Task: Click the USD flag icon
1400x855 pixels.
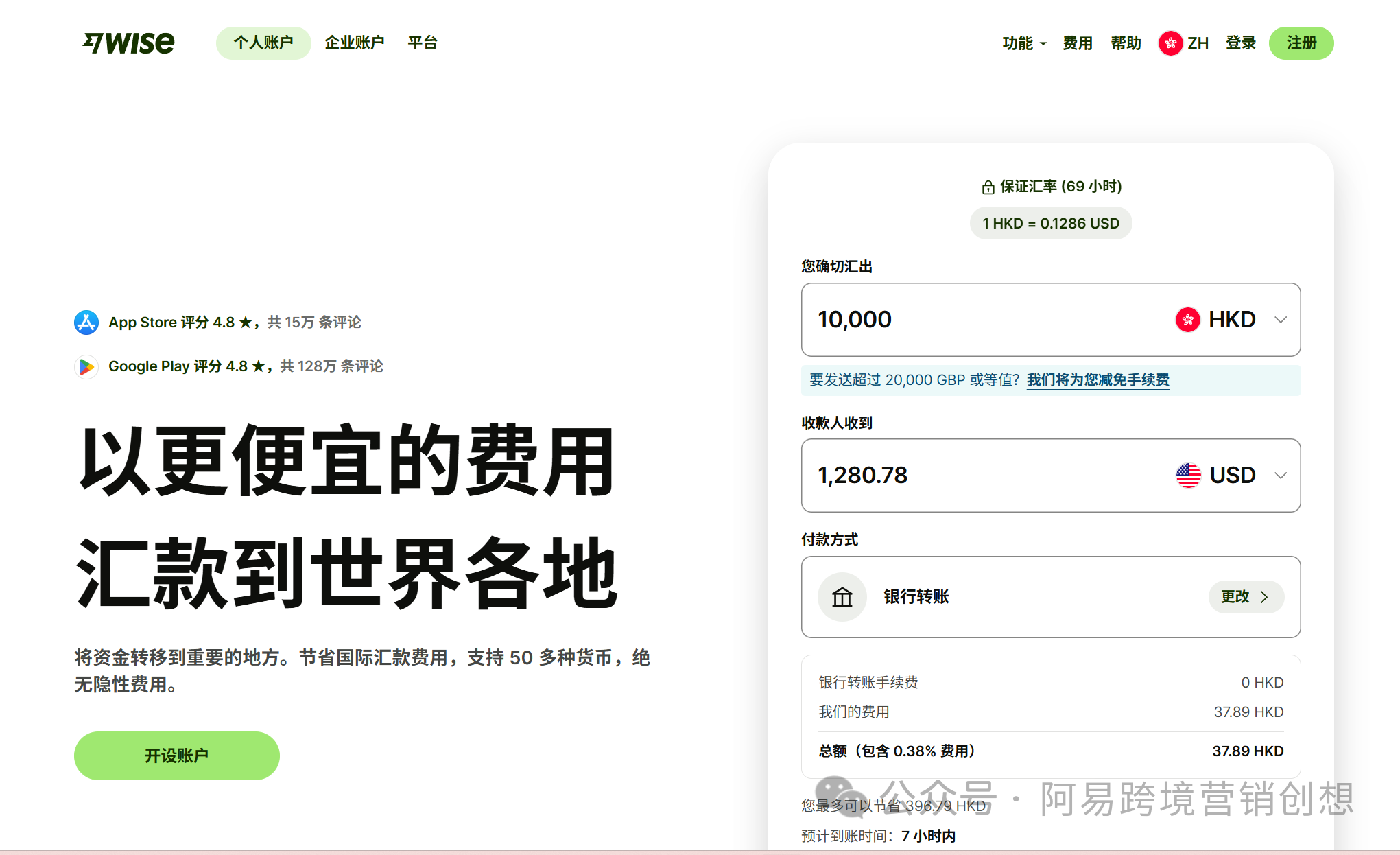Action: click(x=1188, y=476)
